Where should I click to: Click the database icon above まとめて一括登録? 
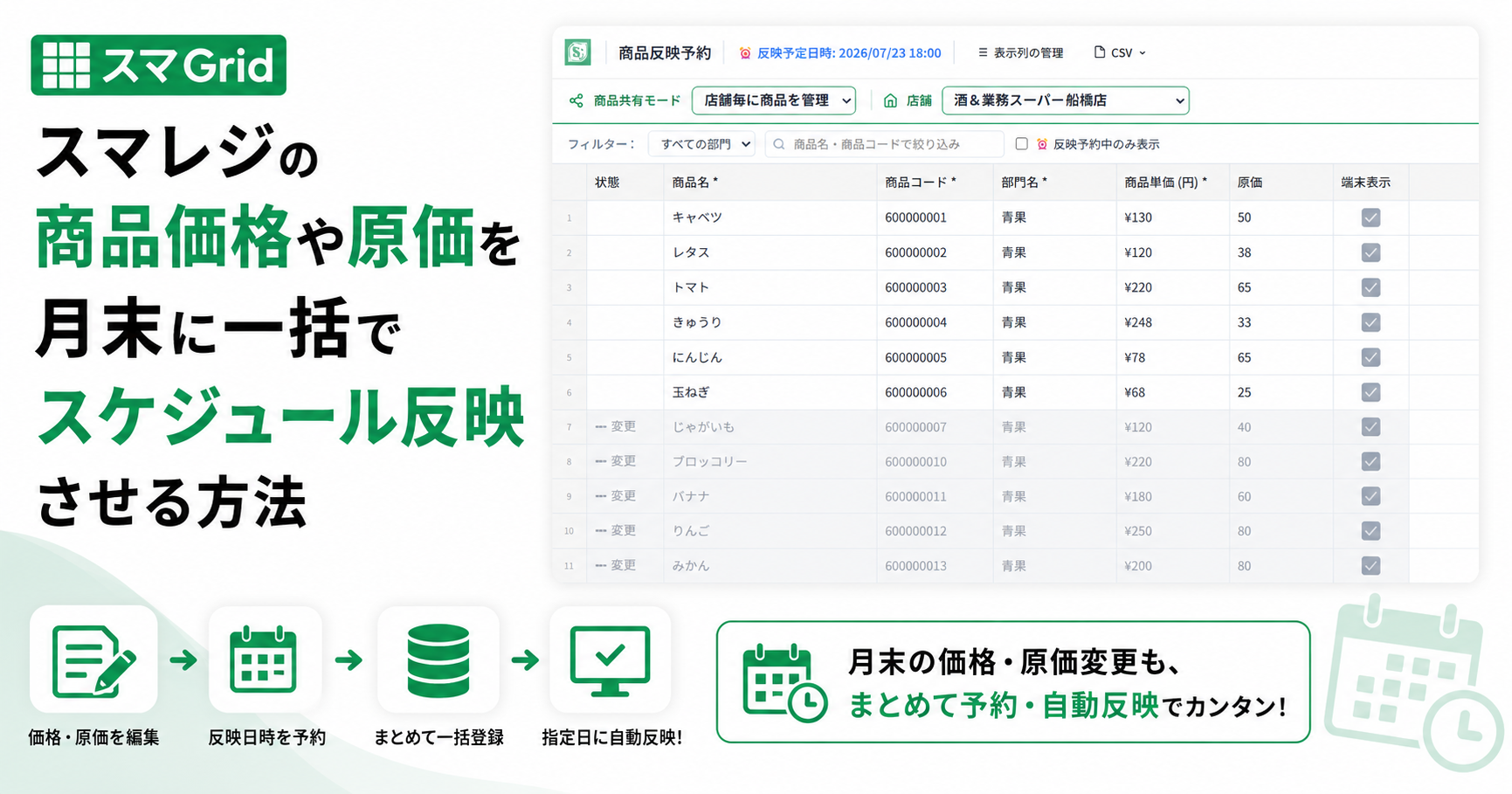(x=438, y=659)
